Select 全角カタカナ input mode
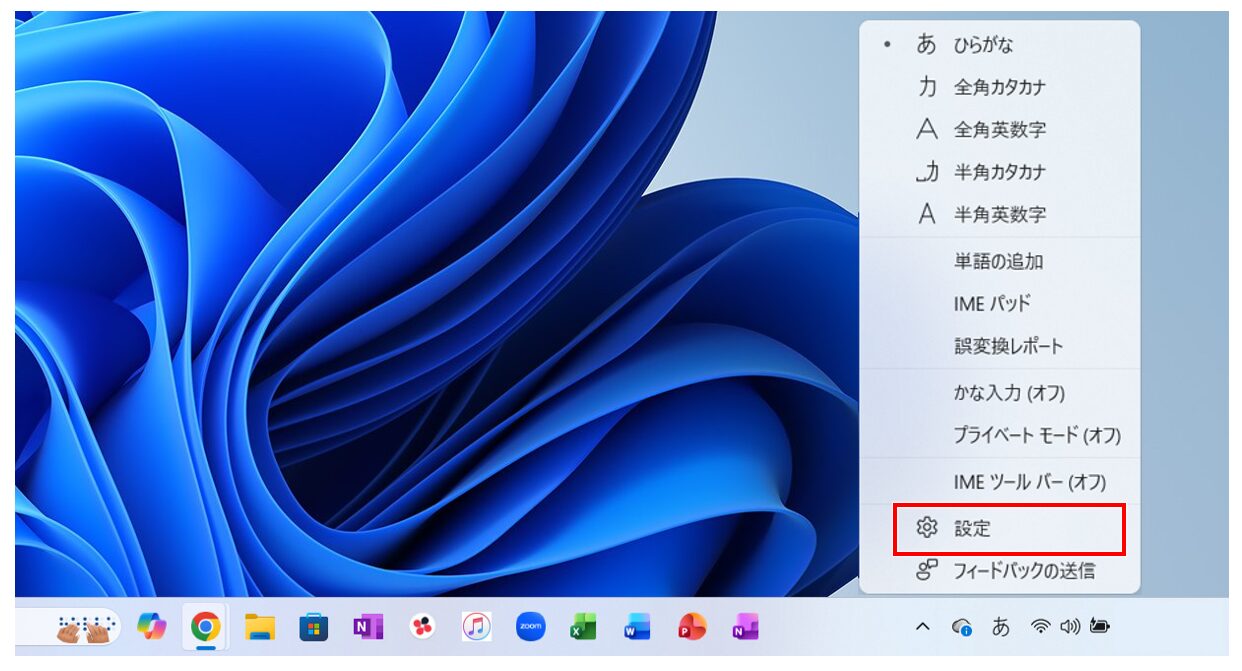The image size is (1242, 671). click(x=999, y=88)
